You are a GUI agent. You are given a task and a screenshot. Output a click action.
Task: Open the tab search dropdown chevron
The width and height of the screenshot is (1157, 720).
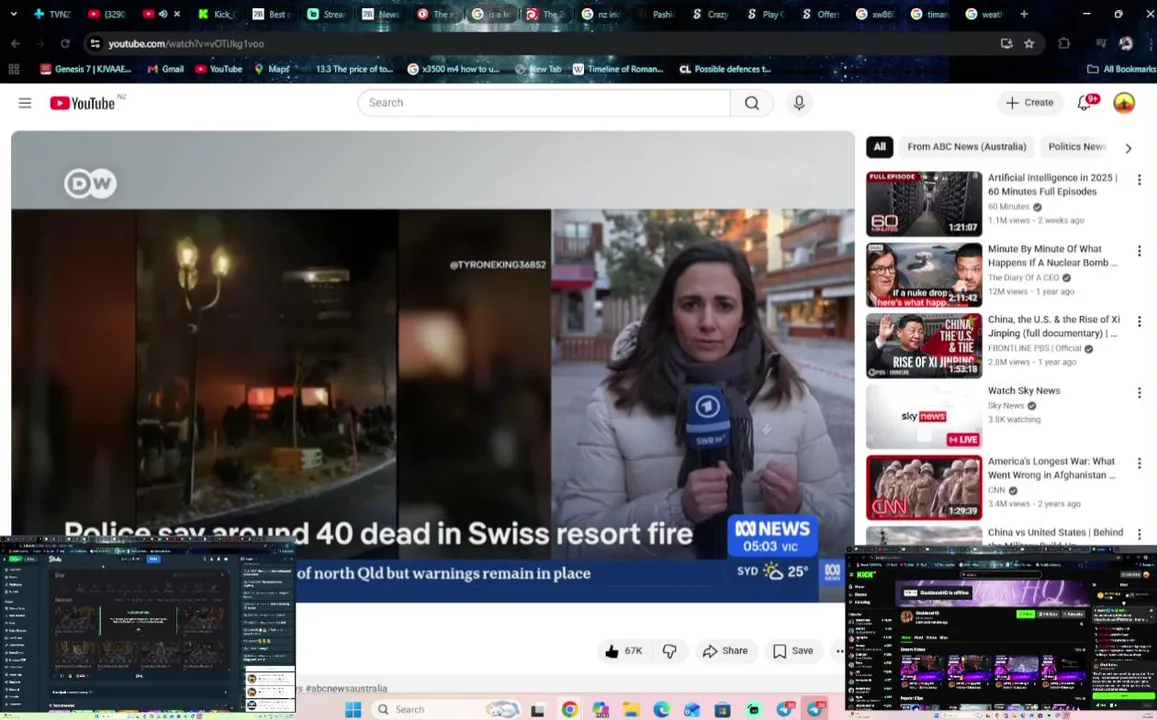(x=13, y=14)
